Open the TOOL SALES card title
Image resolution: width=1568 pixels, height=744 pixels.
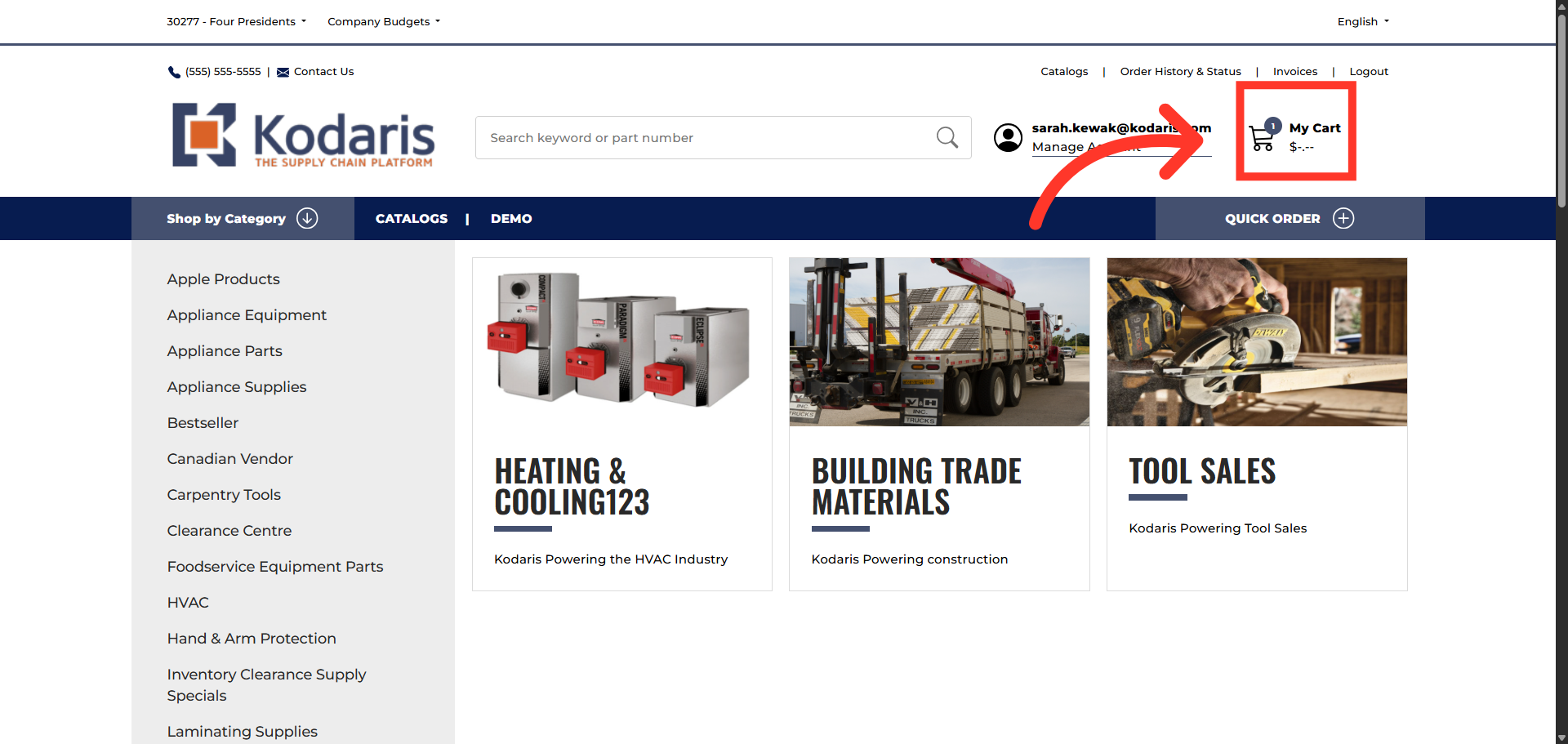1202,471
